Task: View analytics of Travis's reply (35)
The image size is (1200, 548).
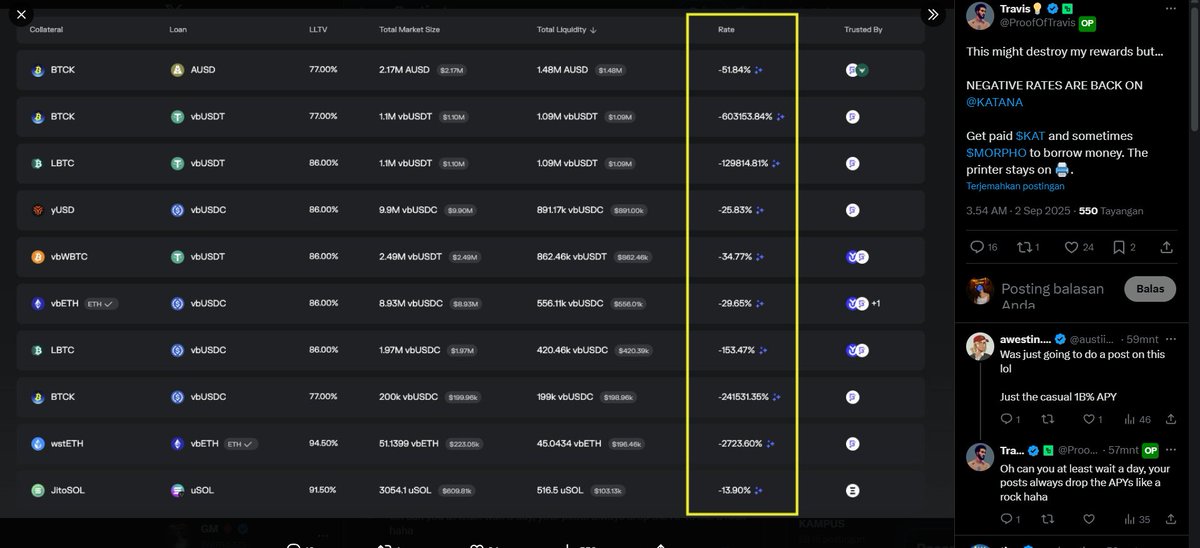Action: point(1137,519)
